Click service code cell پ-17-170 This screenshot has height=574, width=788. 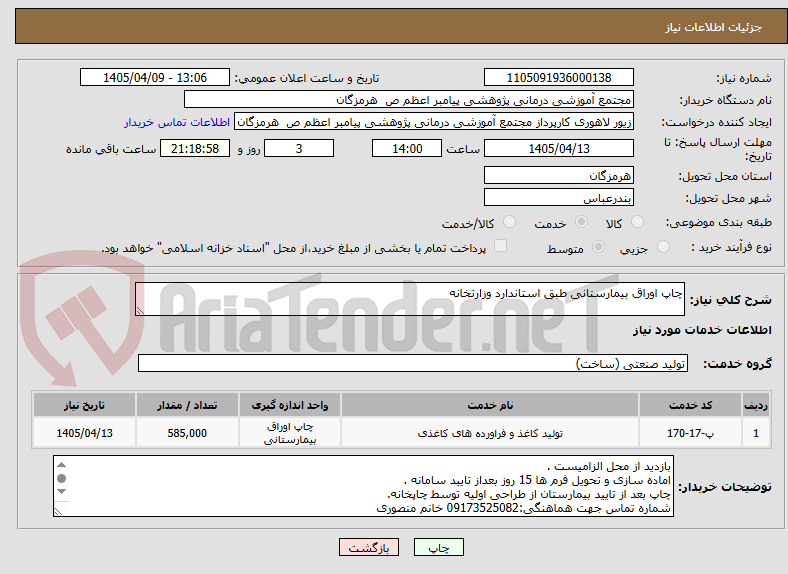pyautogui.click(x=691, y=433)
